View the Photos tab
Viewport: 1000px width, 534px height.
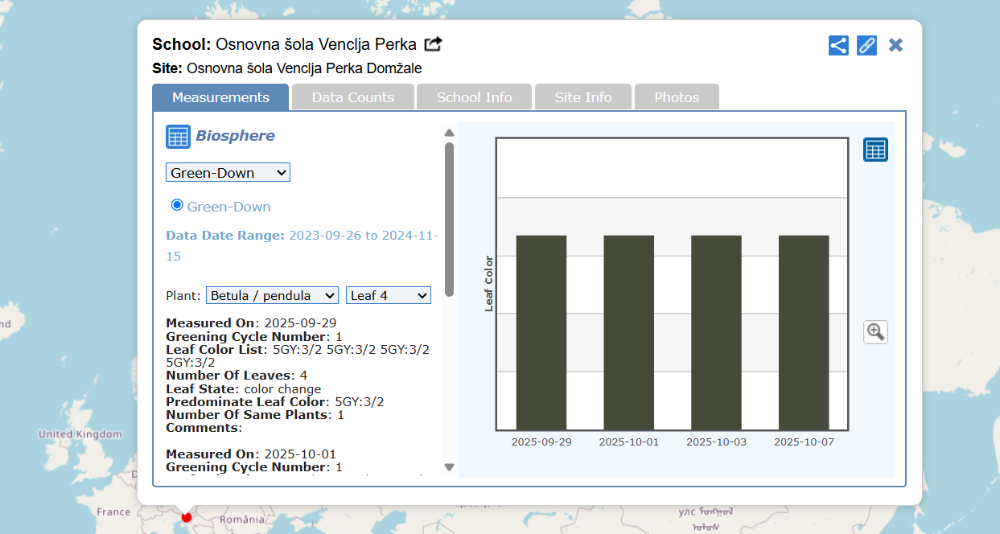point(676,97)
